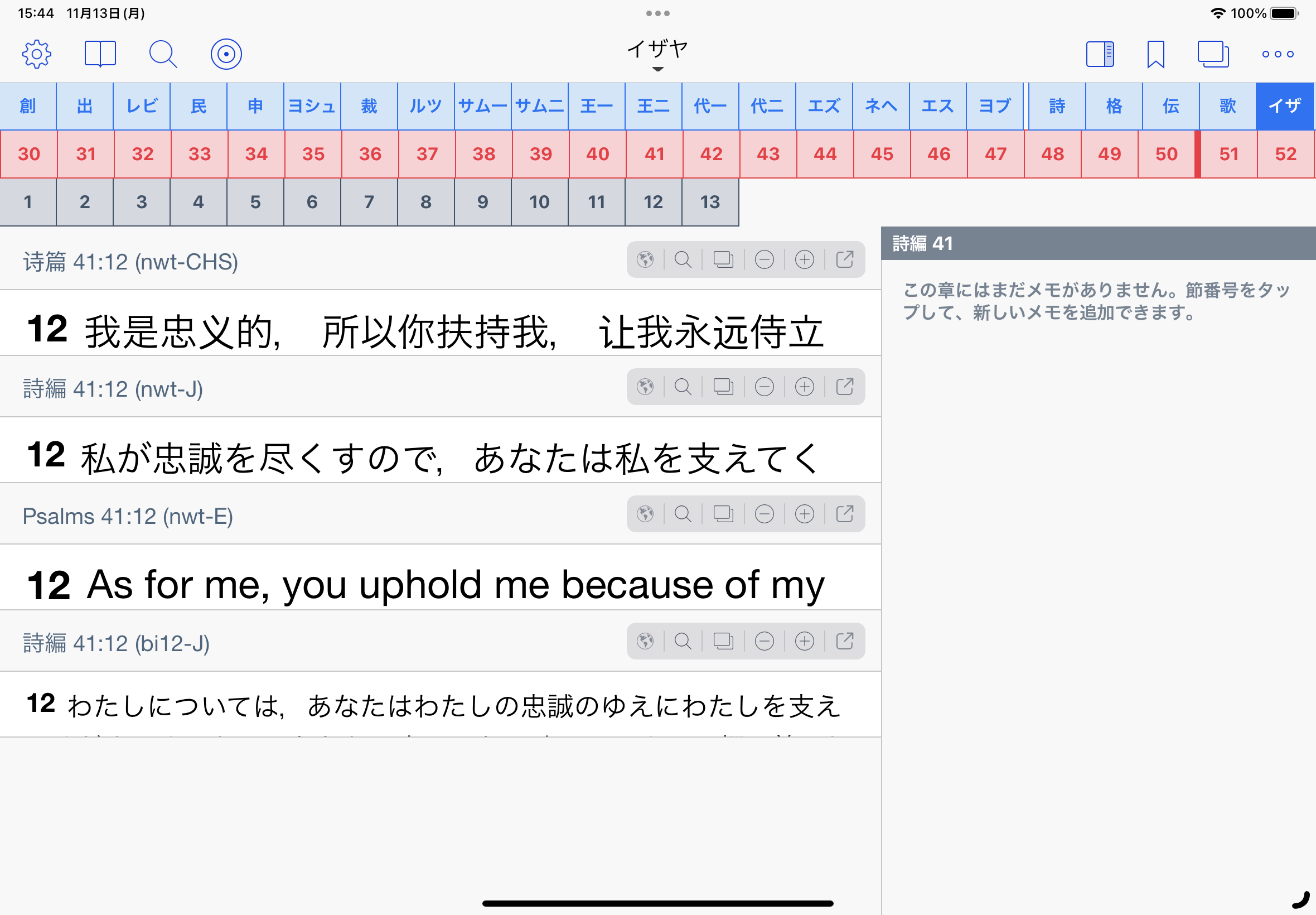Image resolution: width=1316 pixels, height=915 pixels.
Task: Tap external-link icon for nwt-E verse
Action: (x=844, y=514)
